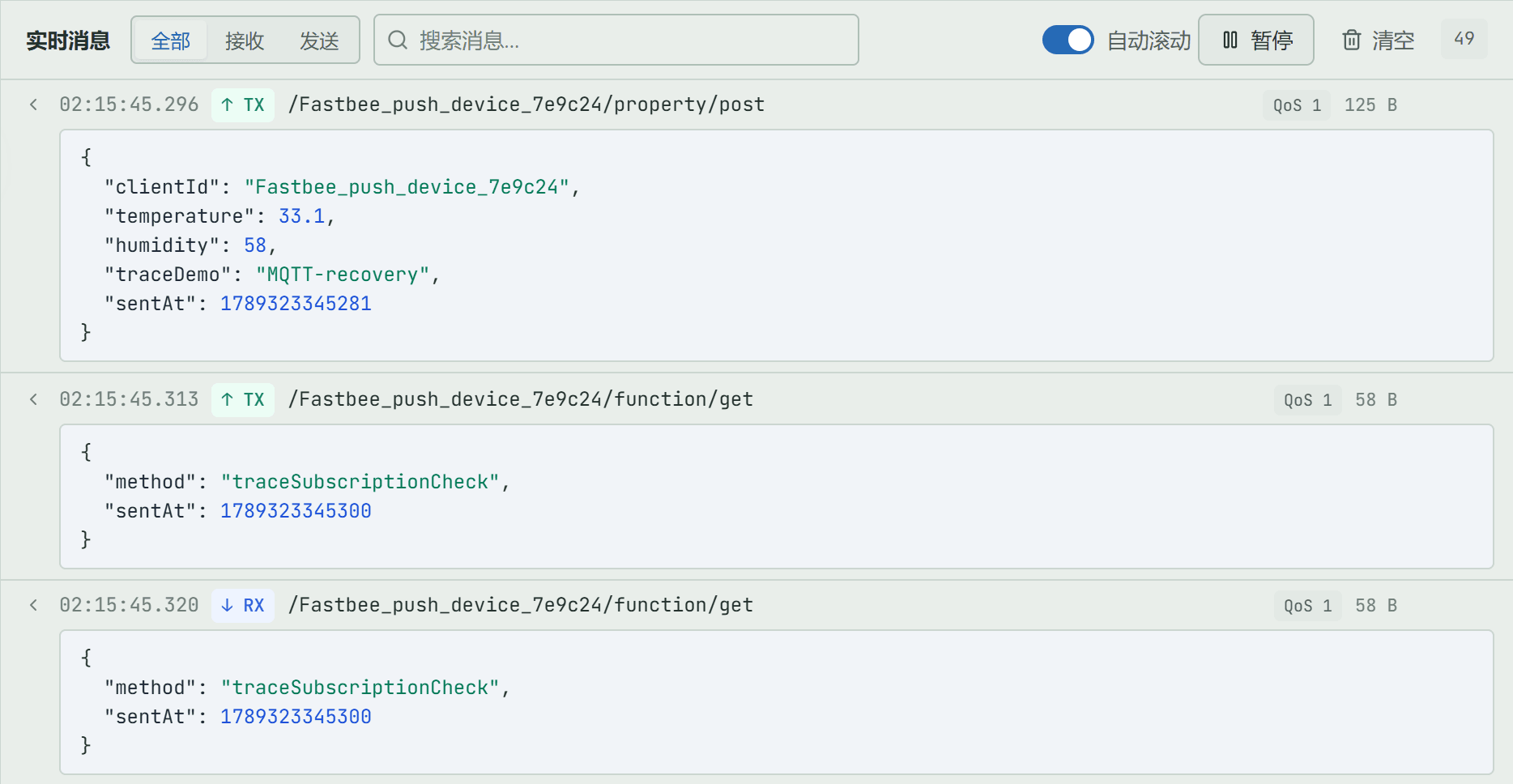Viewport: 1513px width, 784px height.
Task: Collapse the 02:15:45.296 message row
Action: pos(33,104)
